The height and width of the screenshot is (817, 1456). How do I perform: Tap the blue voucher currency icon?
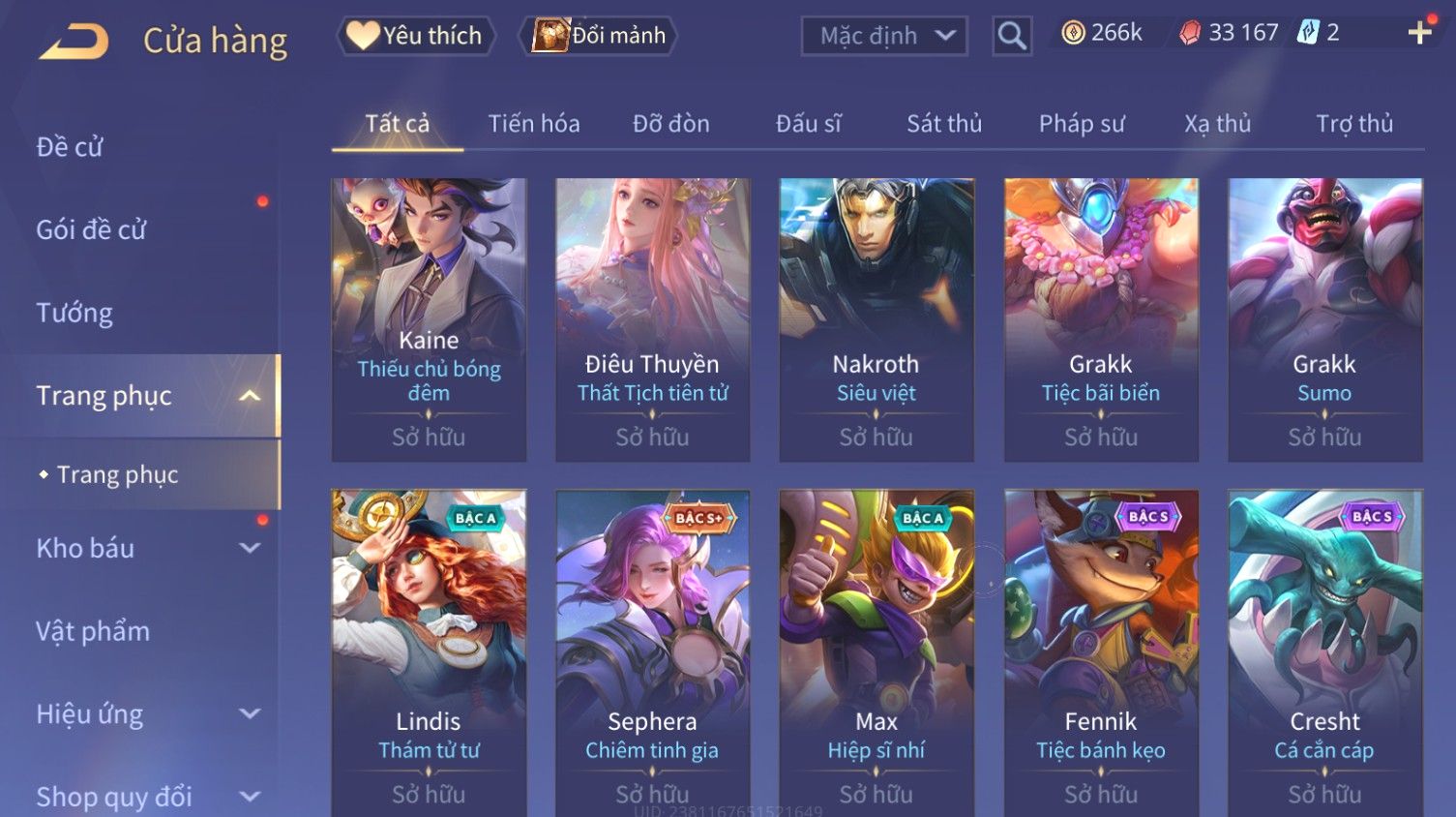1308,33
